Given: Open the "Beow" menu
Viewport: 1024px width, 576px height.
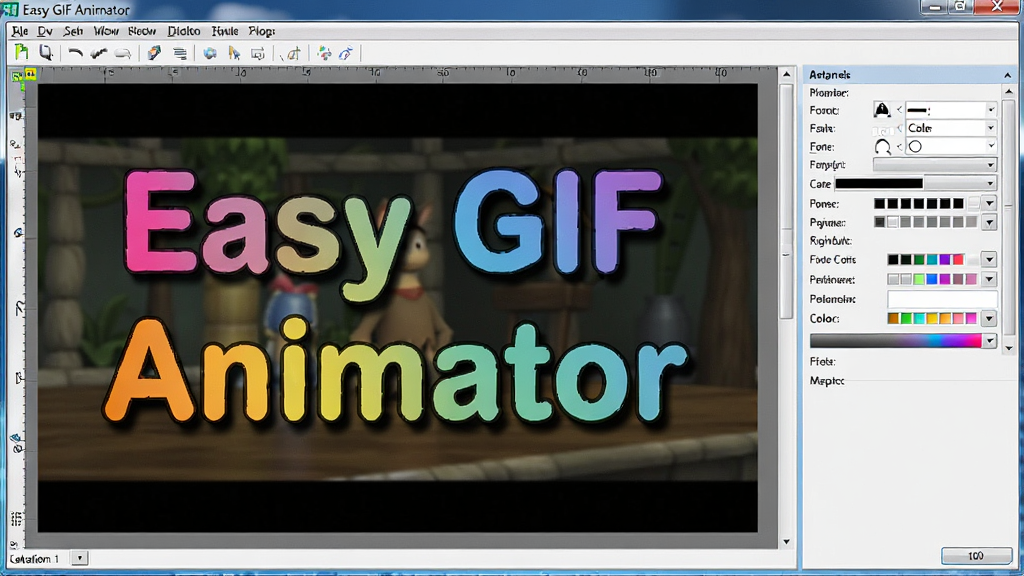Looking at the screenshot, I should coord(142,31).
